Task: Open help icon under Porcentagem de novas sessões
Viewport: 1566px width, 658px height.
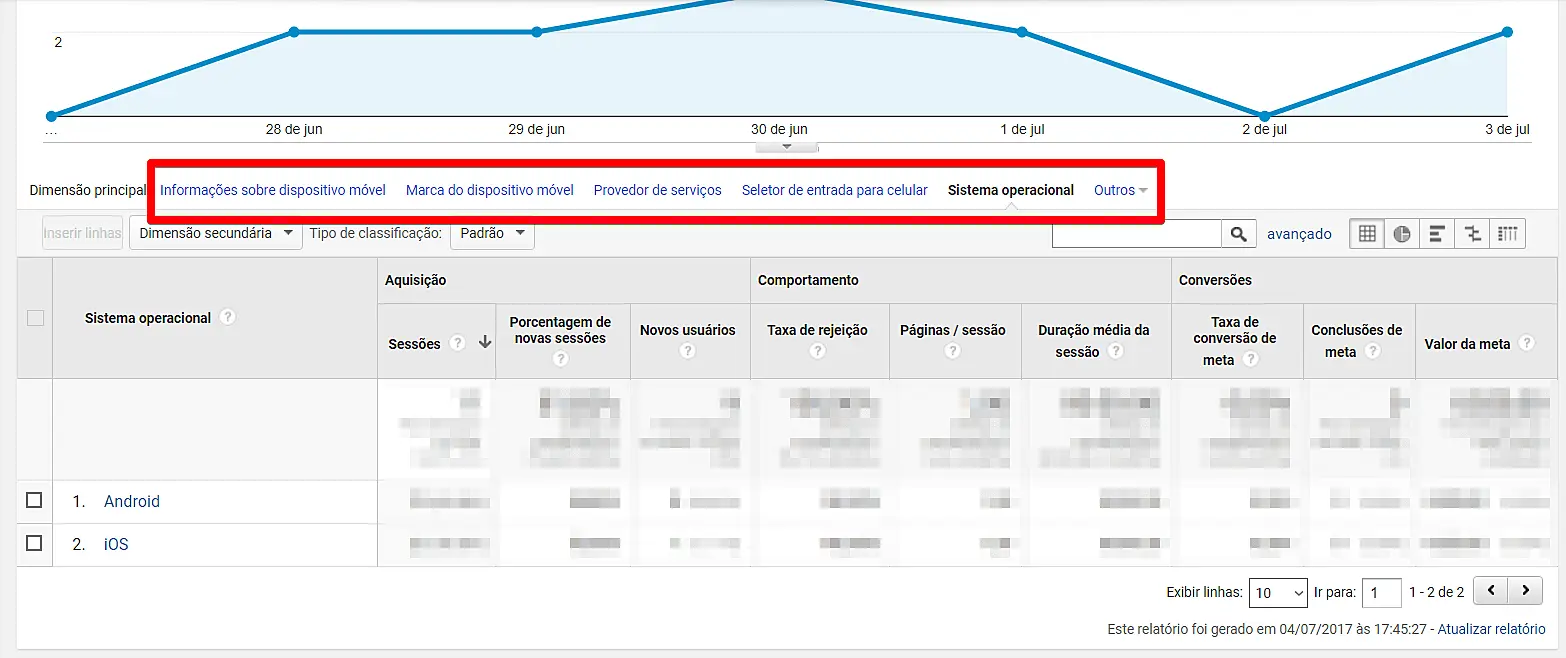Action: [560, 358]
